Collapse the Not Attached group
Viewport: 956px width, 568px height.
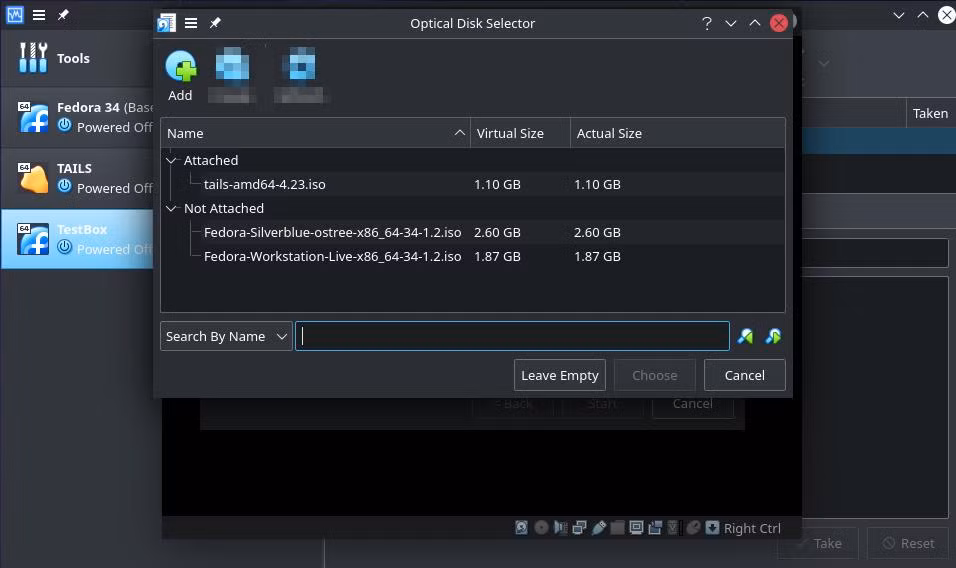click(171, 208)
